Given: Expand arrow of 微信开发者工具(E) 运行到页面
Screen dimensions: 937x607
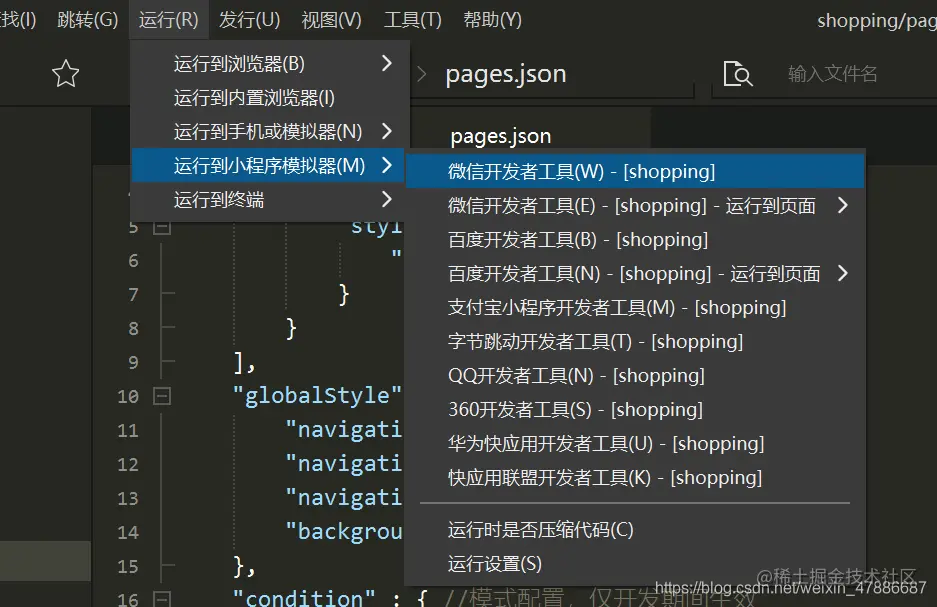Looking at the screenshot, I should [x=843, y=205].
